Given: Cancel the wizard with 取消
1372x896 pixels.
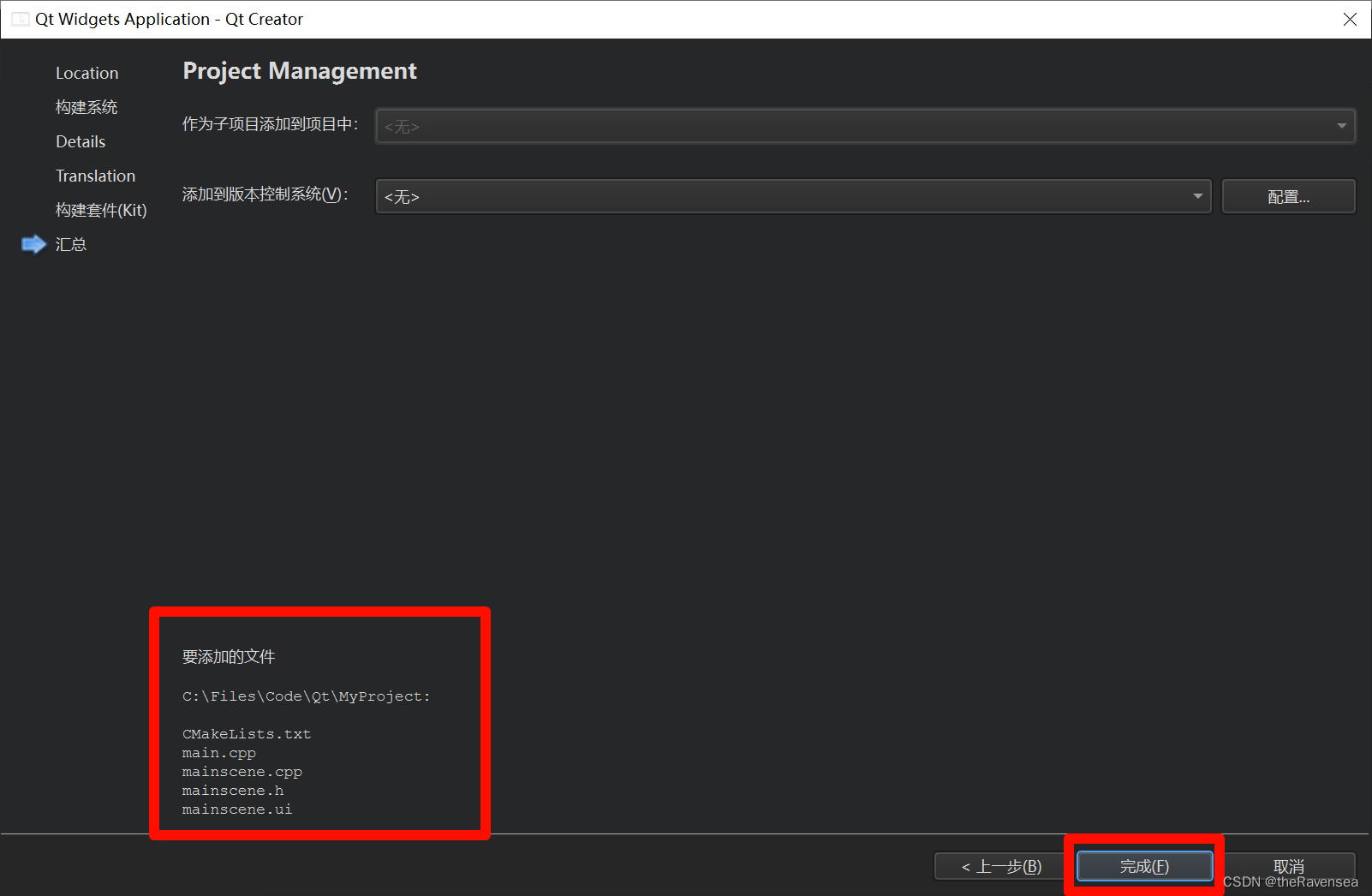Looking at the screenshot, I should (1288, 866).
